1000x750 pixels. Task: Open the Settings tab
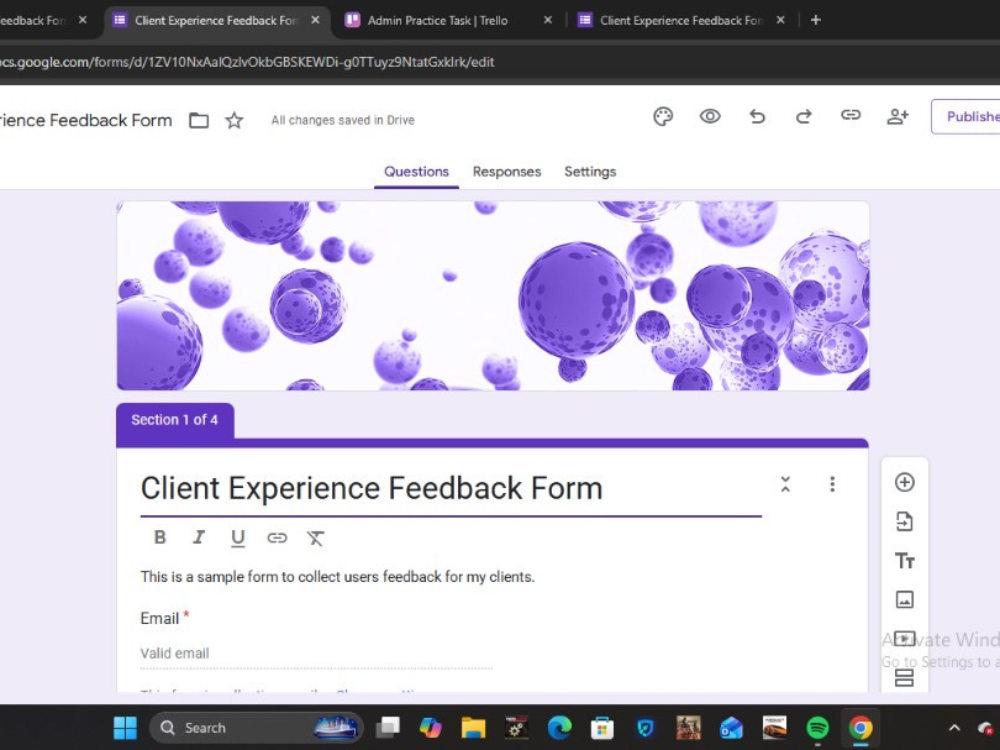pos(590,172)
